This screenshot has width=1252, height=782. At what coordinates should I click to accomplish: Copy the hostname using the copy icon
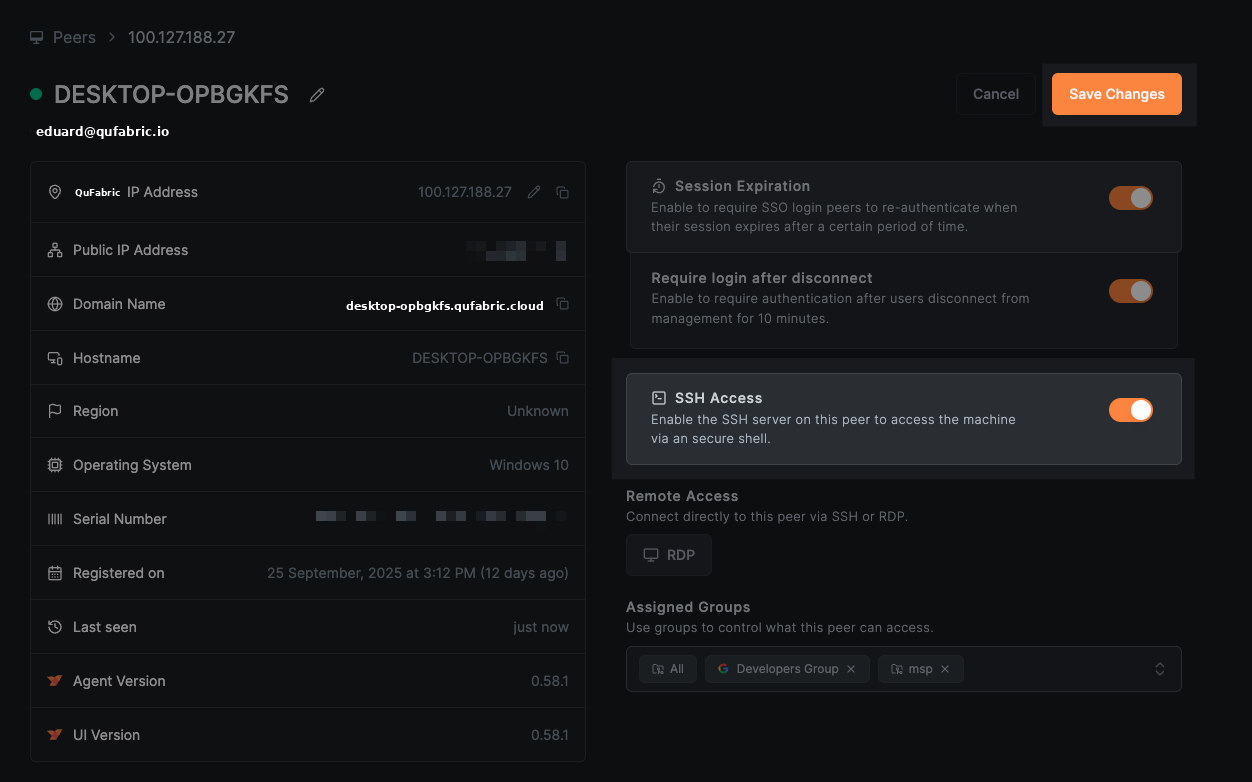coord(562,357)
